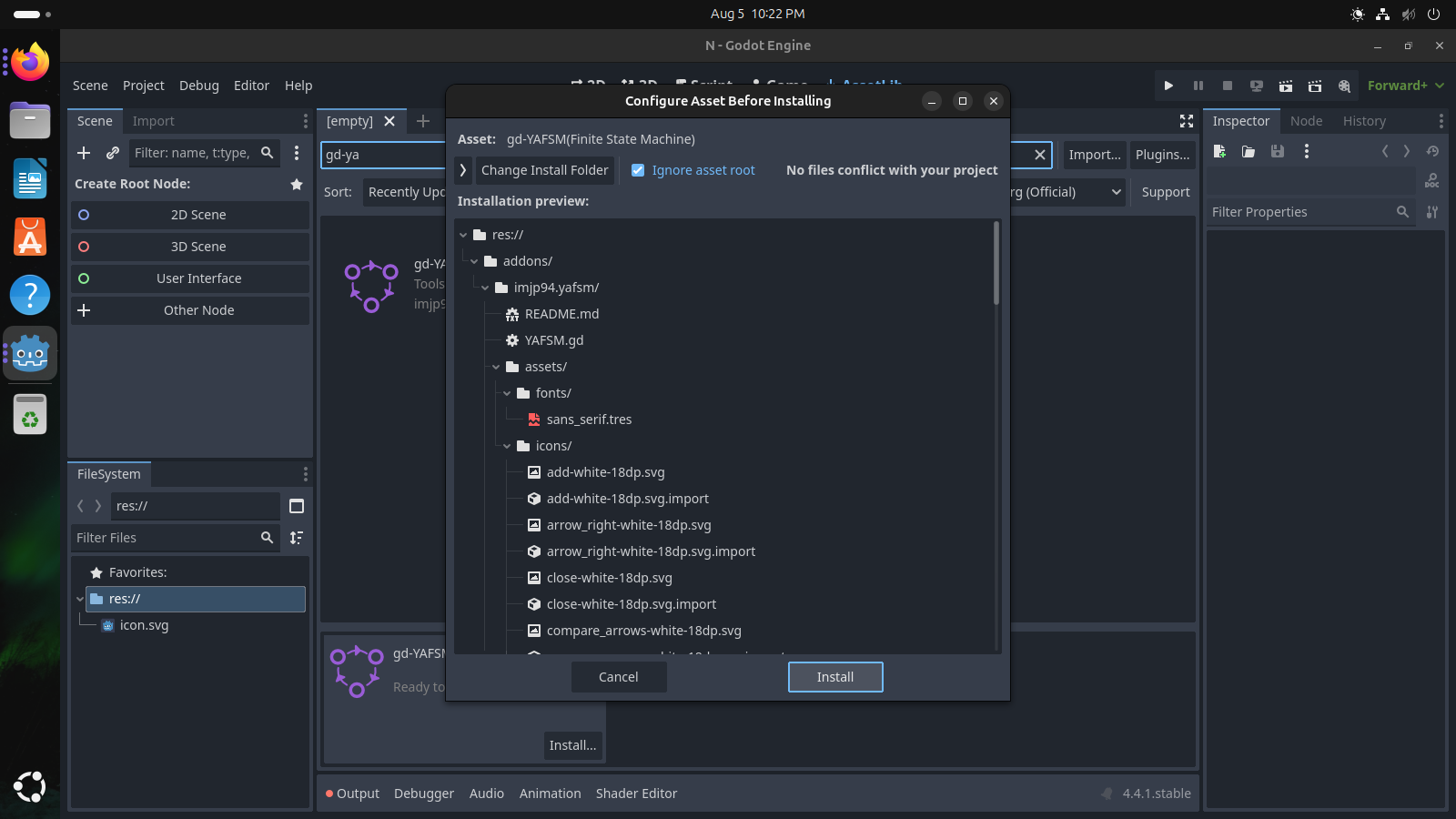Select icon.svg in FileSystem tree
1456x819 pixels.
coord(144,625)
